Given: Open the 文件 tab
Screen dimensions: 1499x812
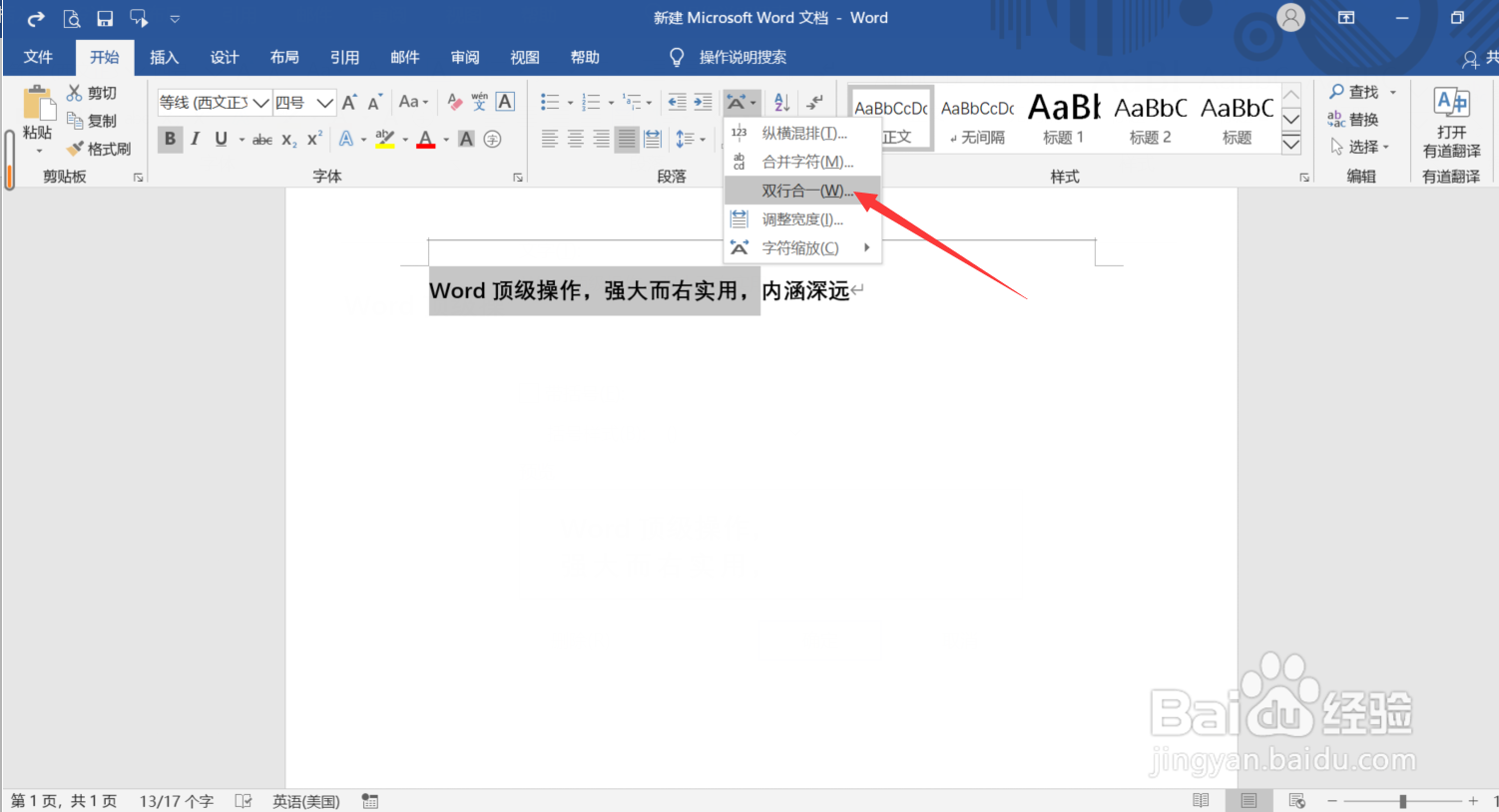Looking at the screenshot, I should (x=38, y=57).
